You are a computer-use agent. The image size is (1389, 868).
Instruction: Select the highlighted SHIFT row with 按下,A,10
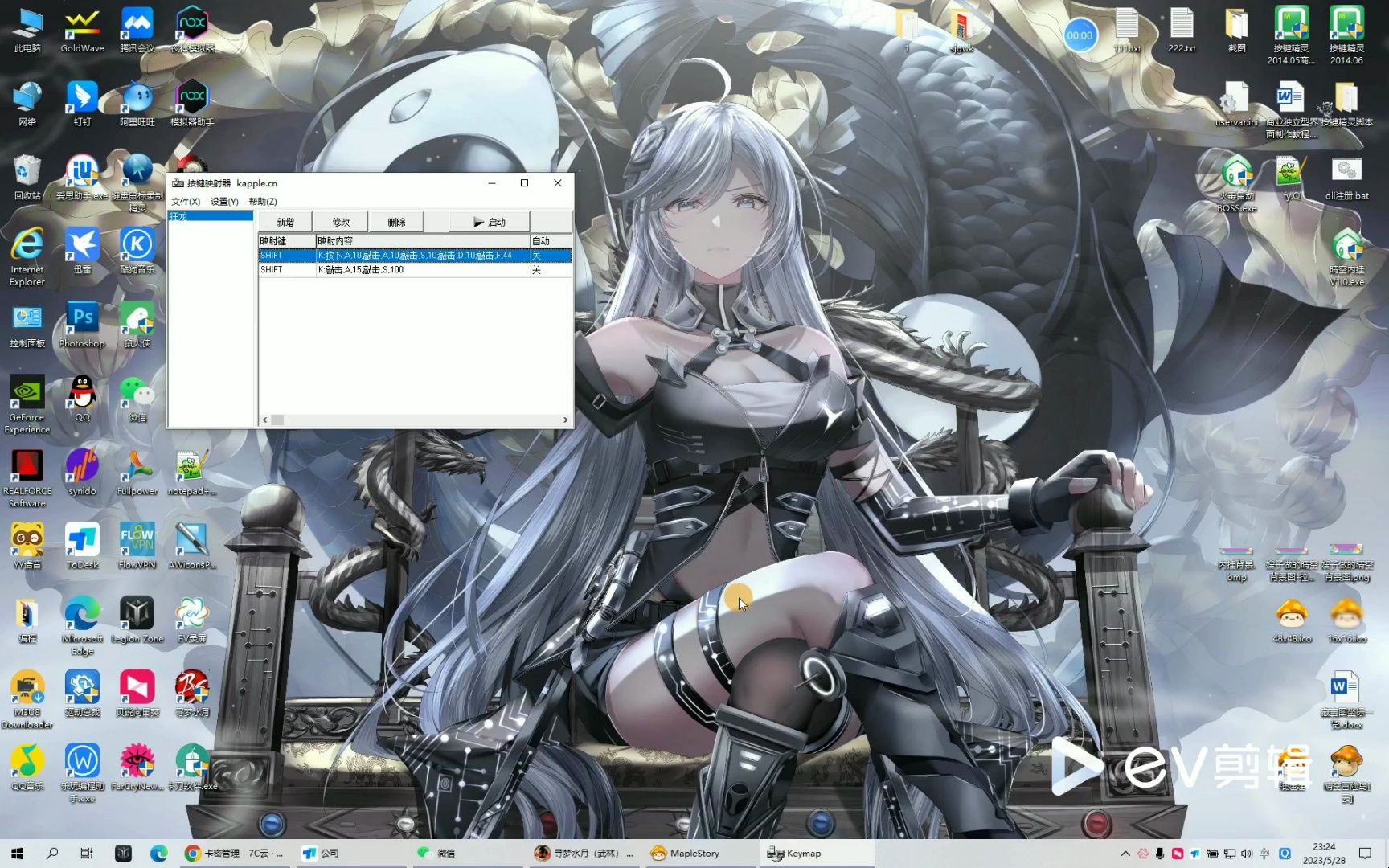pyautogui.click(x=415, y=256)
